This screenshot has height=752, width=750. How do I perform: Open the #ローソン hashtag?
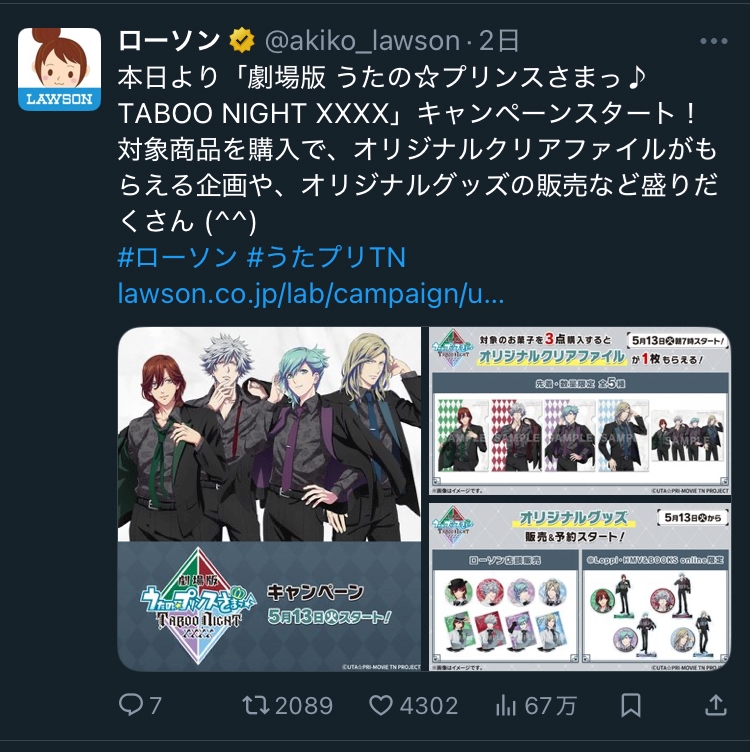[177, 257]
